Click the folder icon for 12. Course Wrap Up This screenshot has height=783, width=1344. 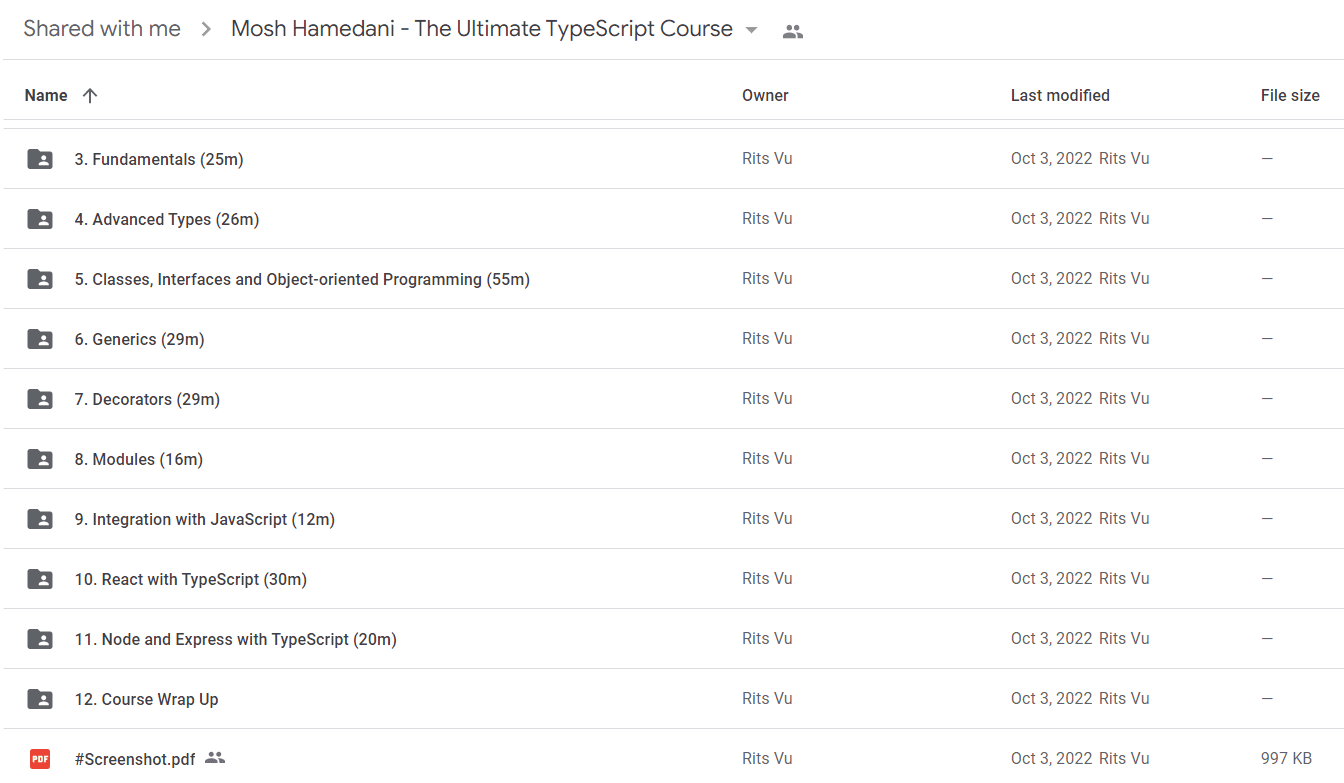(x=40, y=699)
